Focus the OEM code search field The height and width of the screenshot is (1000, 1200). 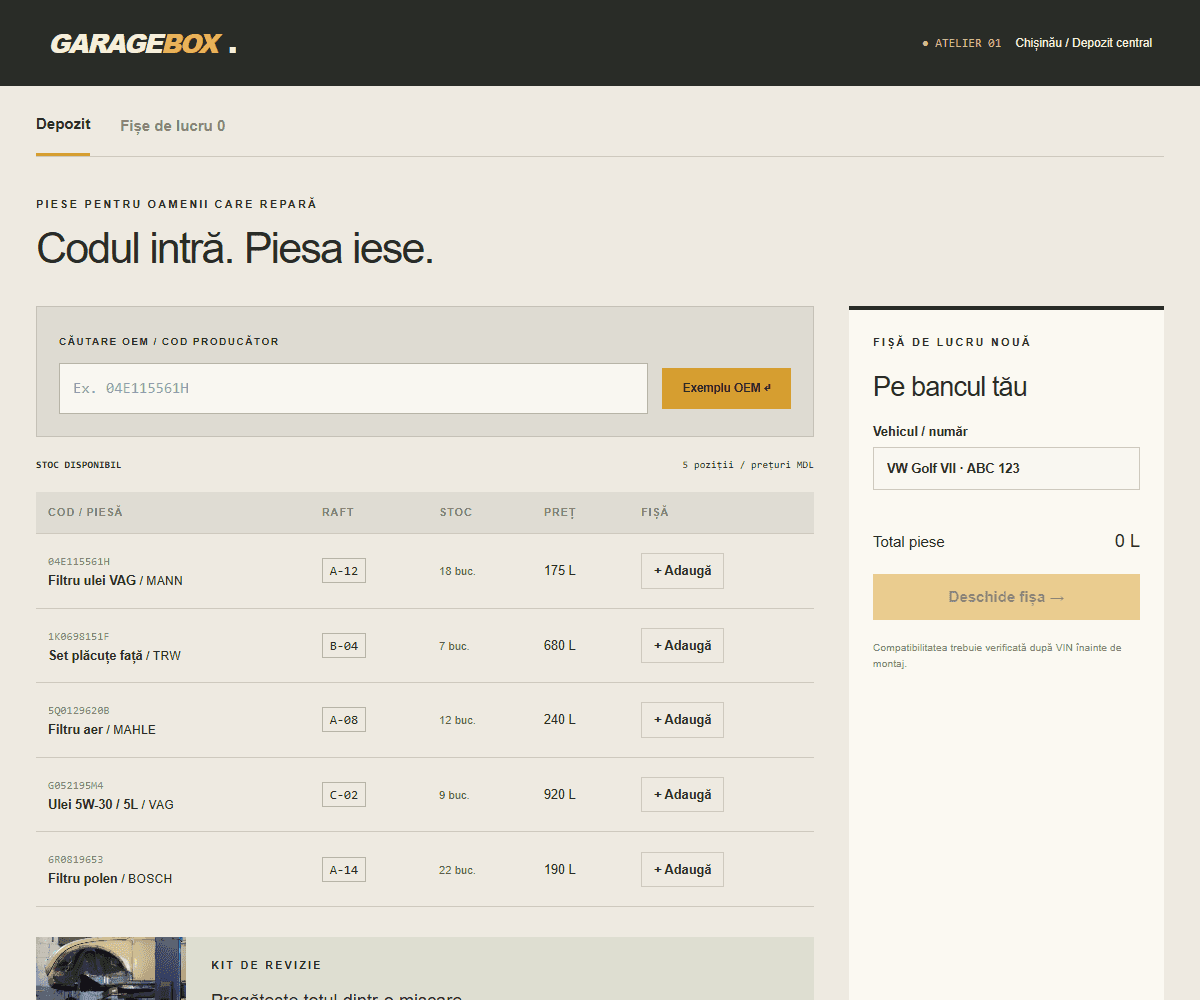tap(353, 388)
